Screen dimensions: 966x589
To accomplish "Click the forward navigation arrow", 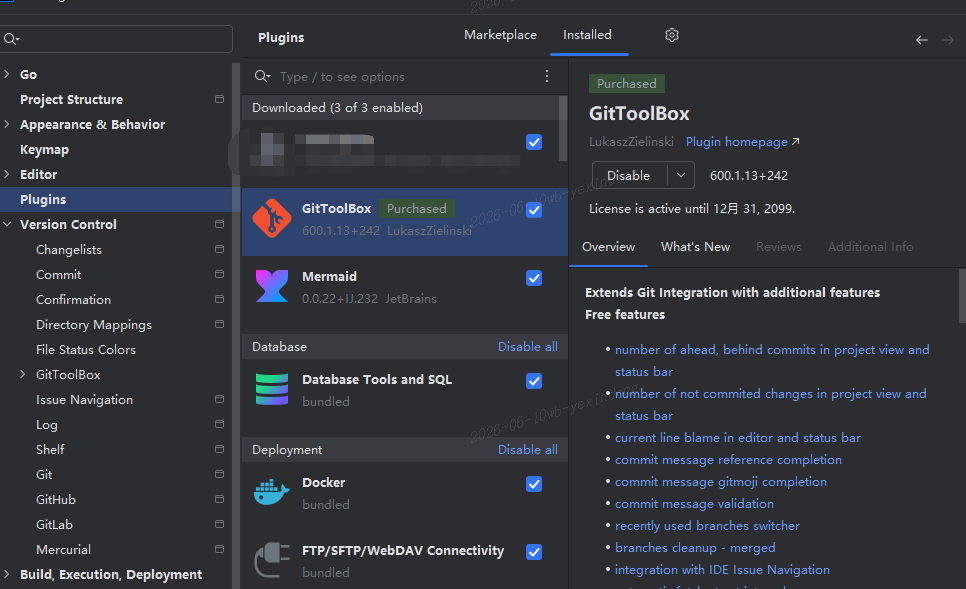I will [948, 40].
